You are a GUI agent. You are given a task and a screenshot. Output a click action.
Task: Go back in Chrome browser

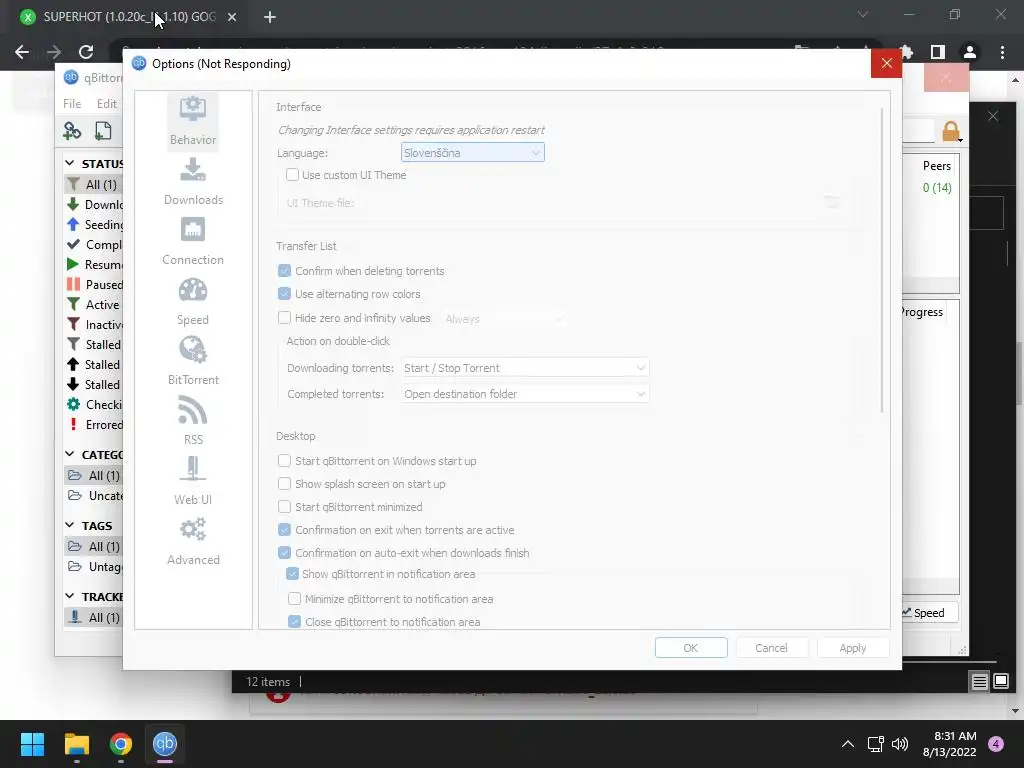point(22,52)
